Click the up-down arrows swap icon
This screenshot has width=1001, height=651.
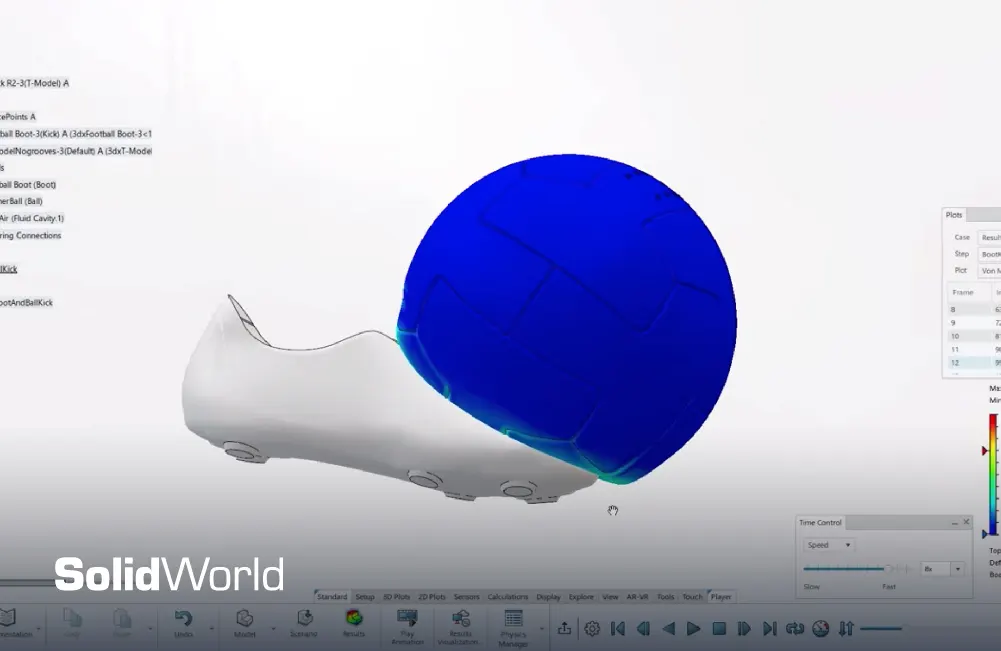(x=846, y=629)
